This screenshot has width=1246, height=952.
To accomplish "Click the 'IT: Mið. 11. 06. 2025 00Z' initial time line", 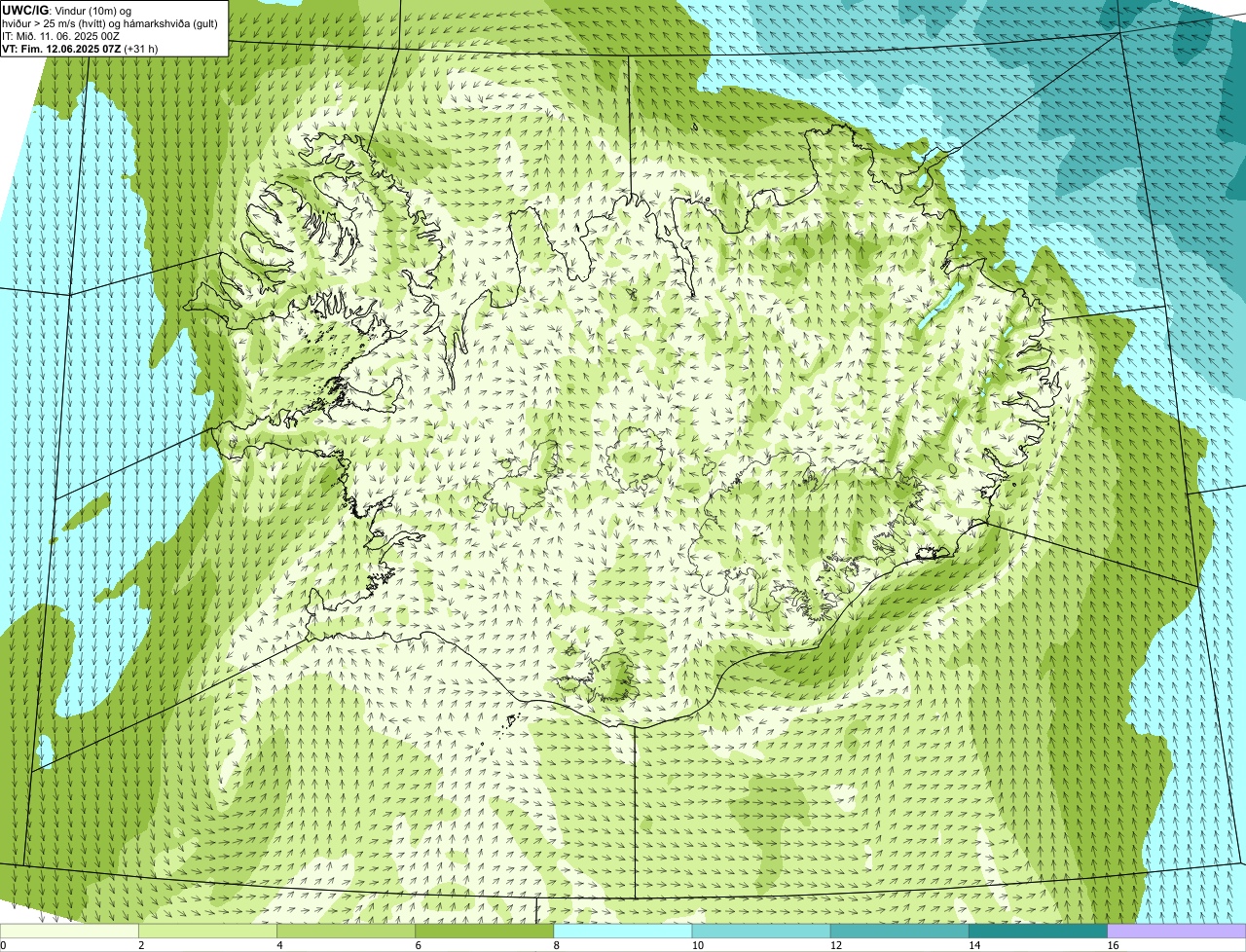I will coord(61,36).
